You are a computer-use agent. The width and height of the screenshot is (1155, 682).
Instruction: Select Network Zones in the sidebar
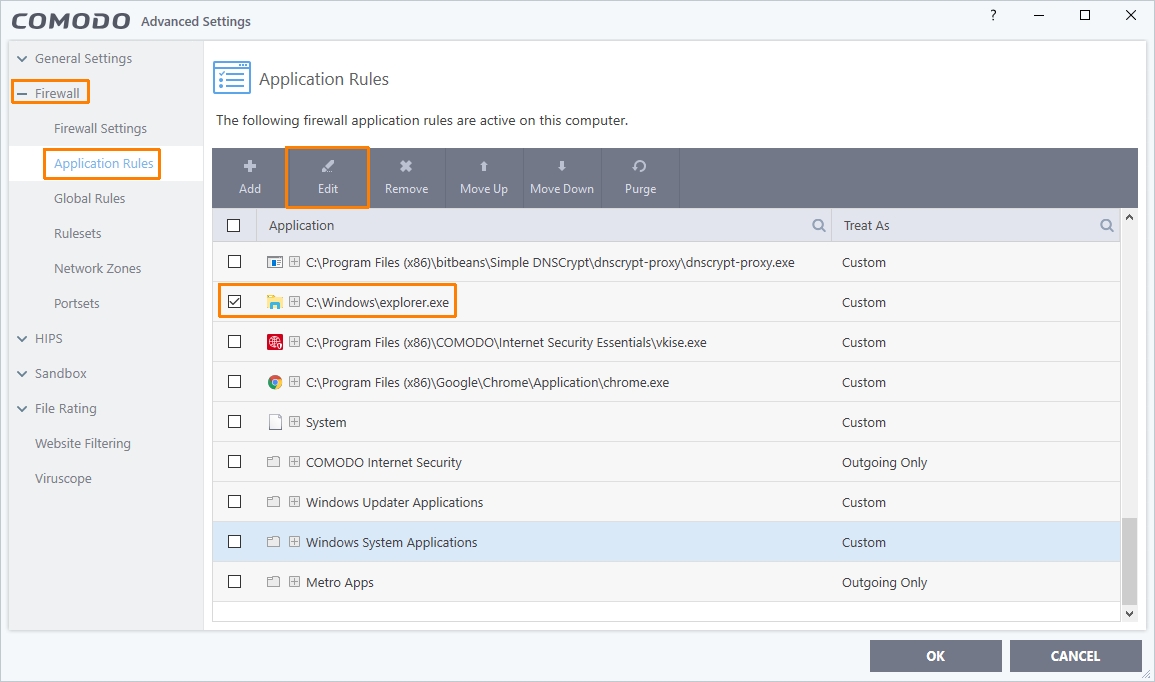pyautogui.click(x=97, y=269)
